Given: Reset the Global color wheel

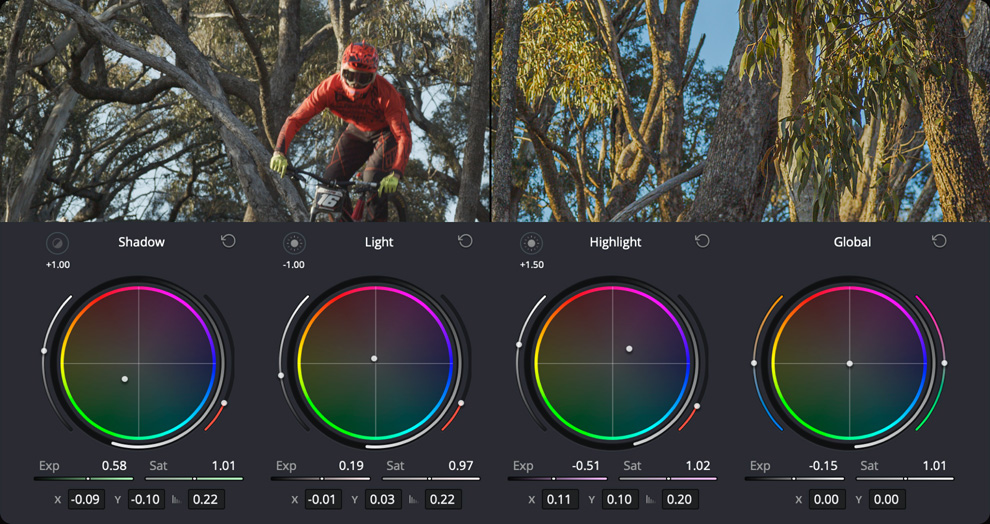Looking at the screenshot, I should point(939,242).
